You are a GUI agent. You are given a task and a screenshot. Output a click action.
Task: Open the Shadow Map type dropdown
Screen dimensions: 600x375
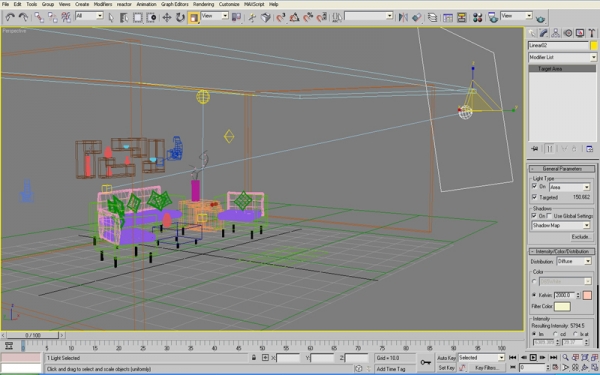click(x=561, y=225)
